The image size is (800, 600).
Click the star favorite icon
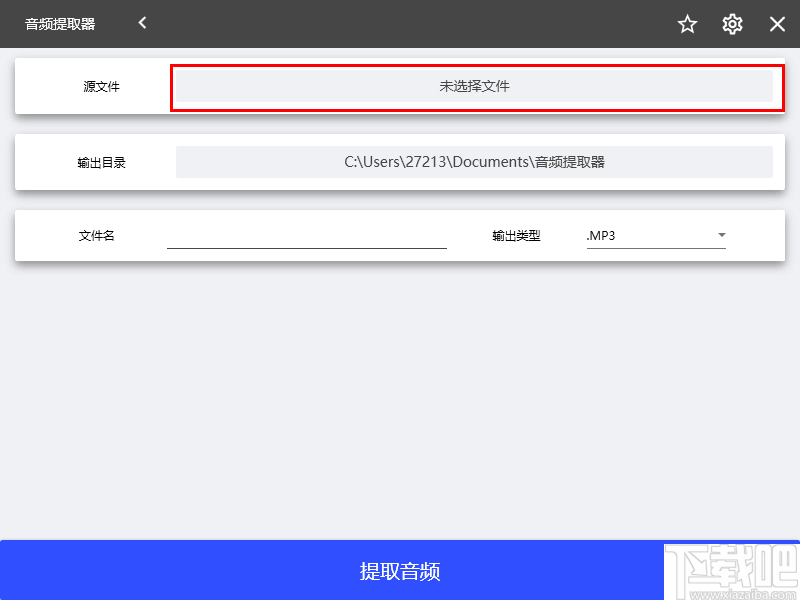click(x=687, y=24)
